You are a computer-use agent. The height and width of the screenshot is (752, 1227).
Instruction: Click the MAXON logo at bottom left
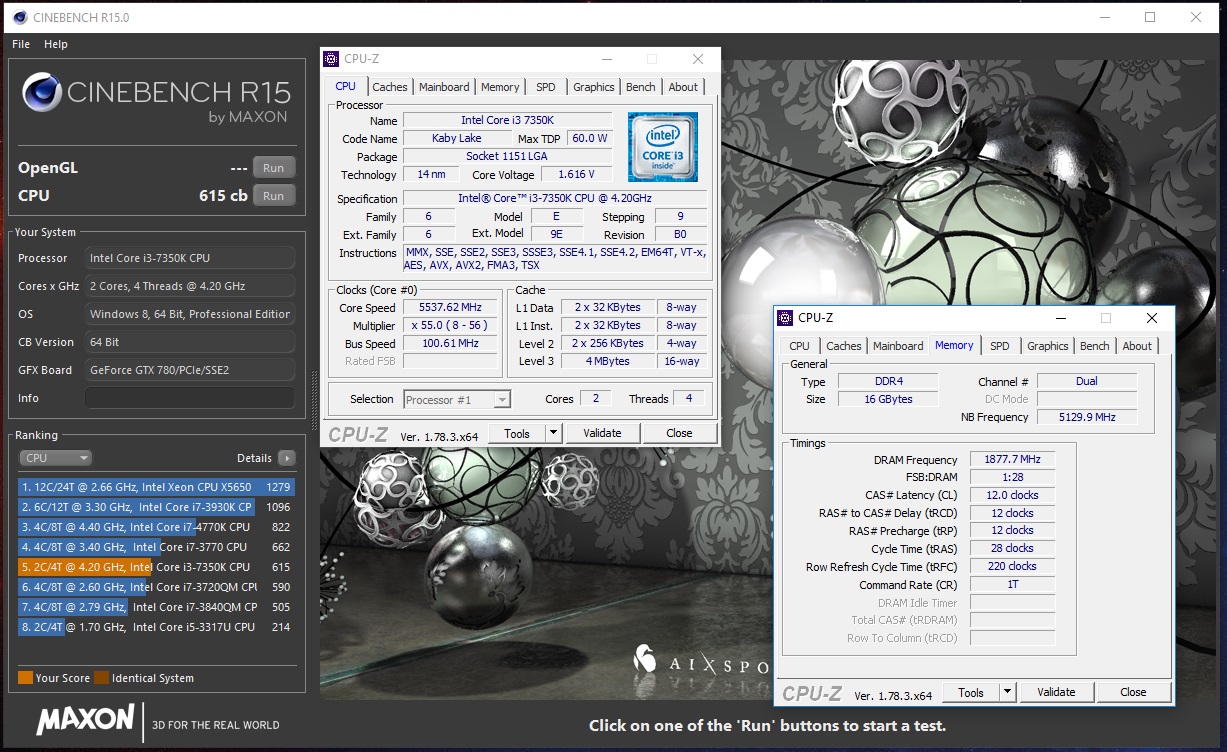click(86, 720)
